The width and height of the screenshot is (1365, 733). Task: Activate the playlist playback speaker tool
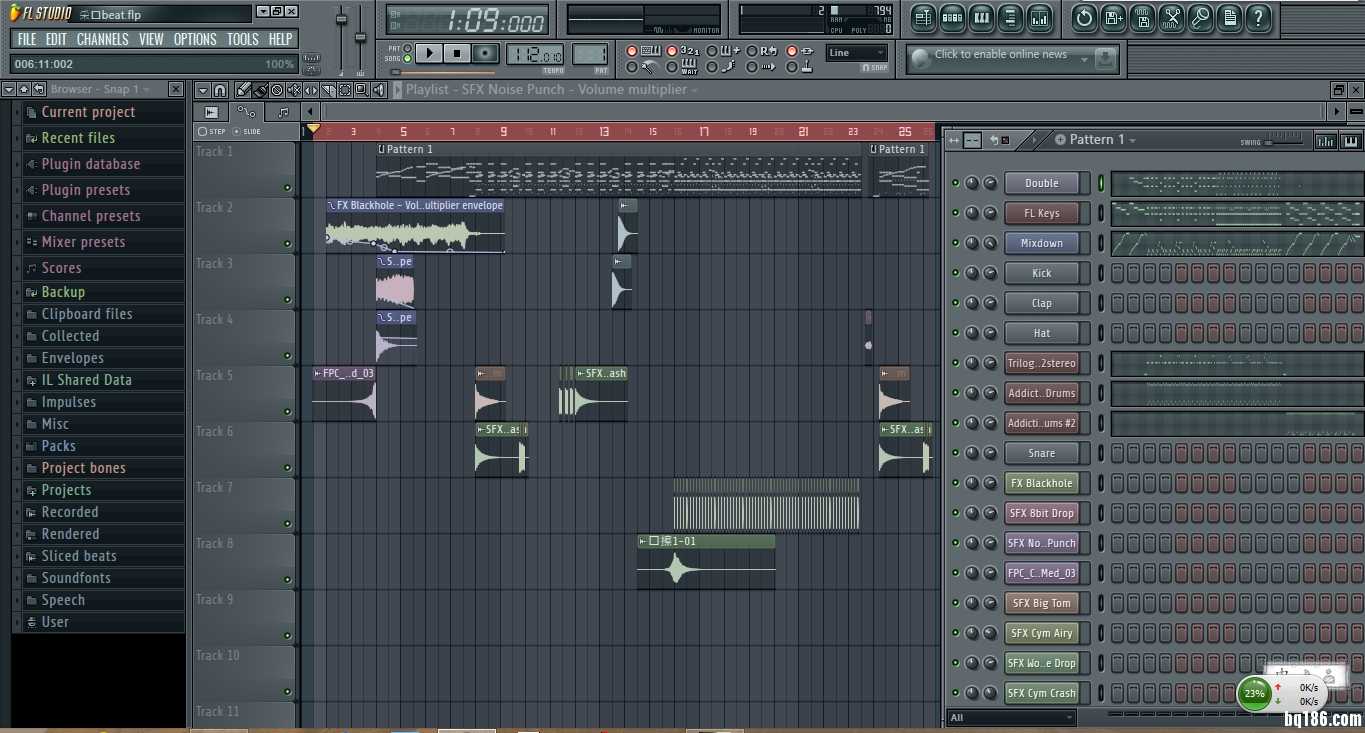pos(379,90)
